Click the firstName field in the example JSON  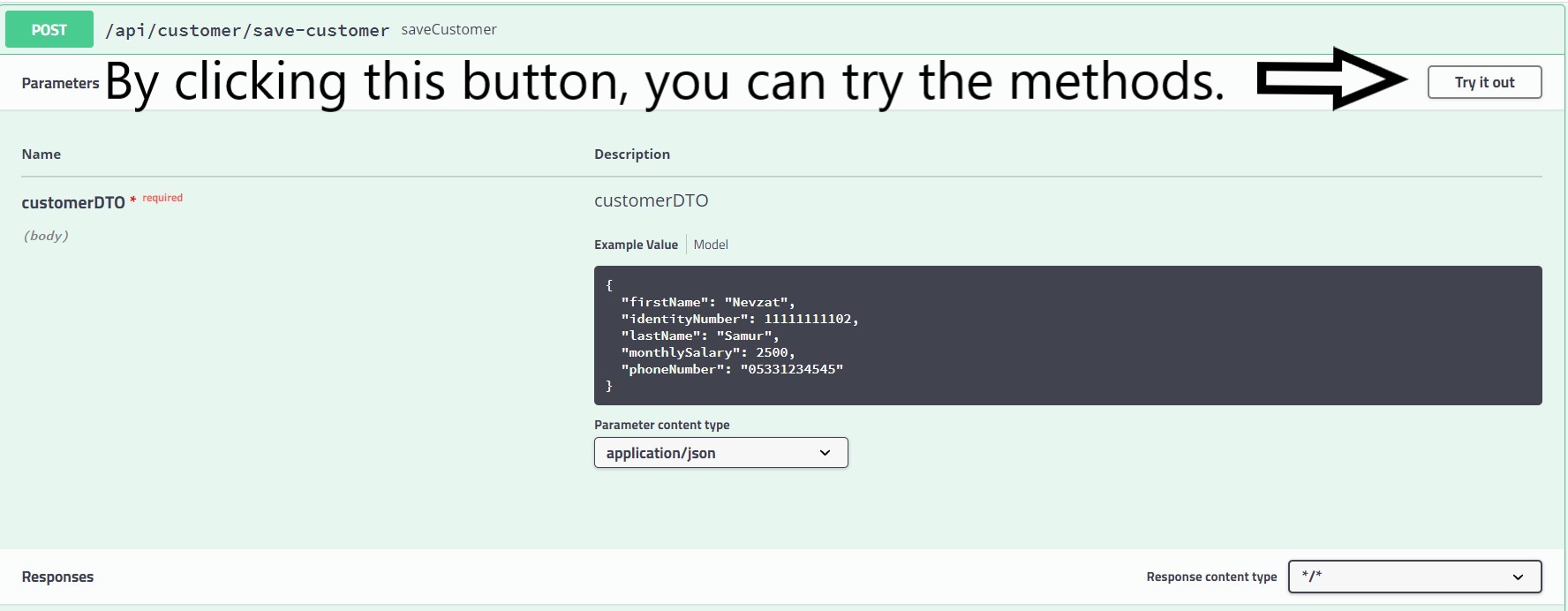point(662,302)
